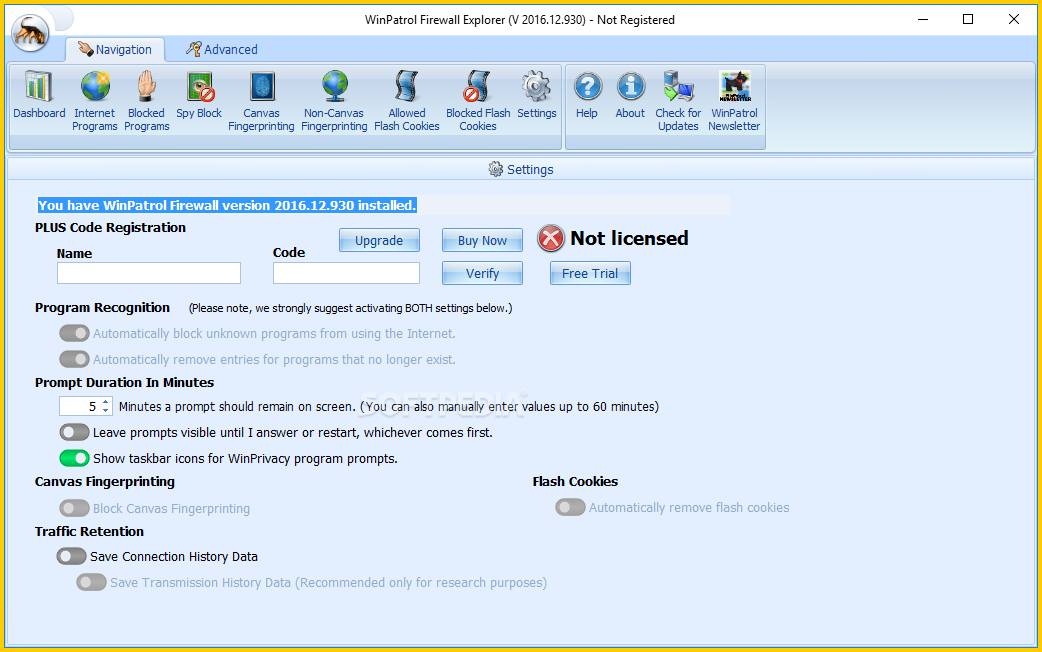The width and height of the screenshot is (1042, 652).
Task: Open Blocked Flash Cookies
Action: click(478, 101)
